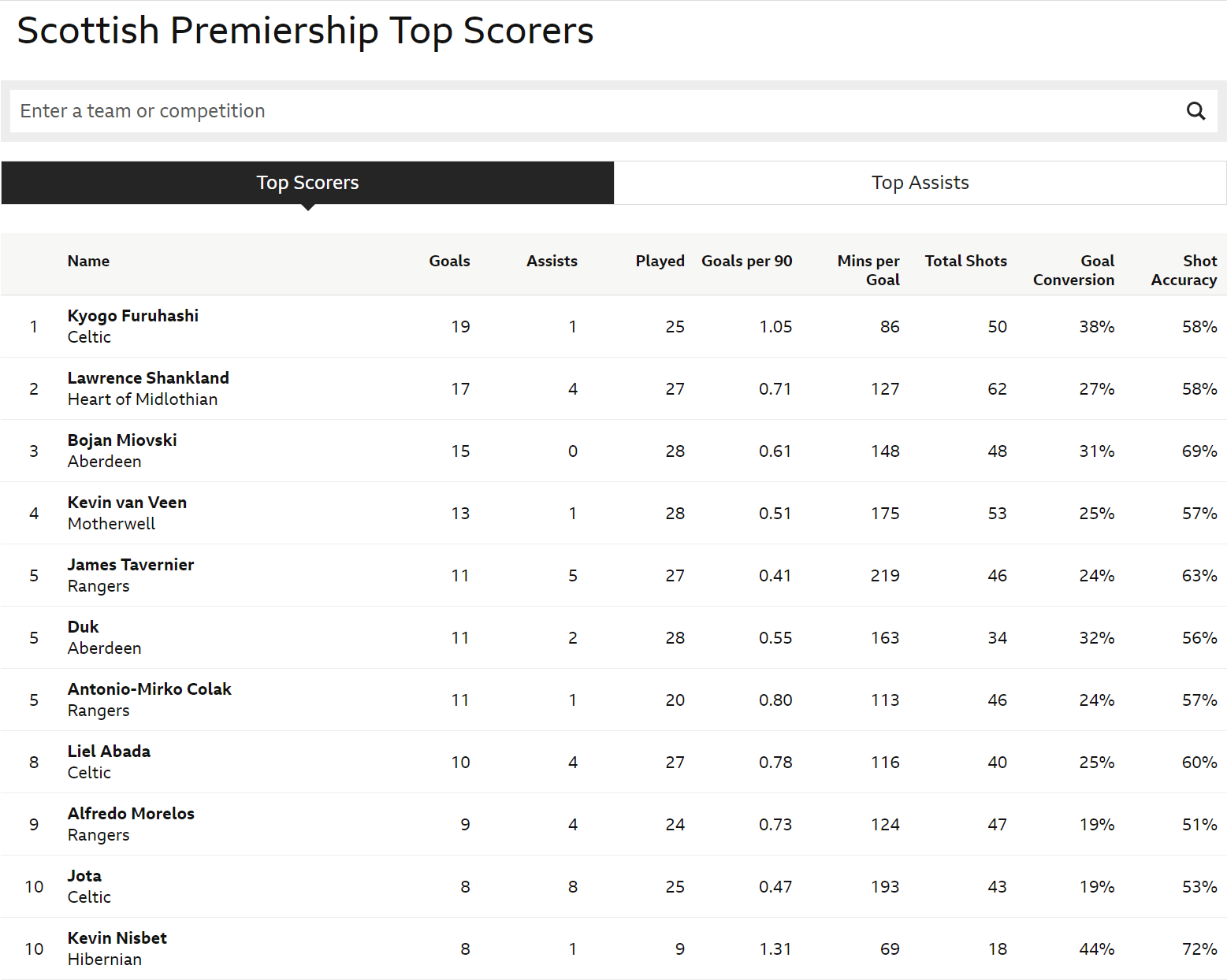Click Kevin van Veen's name
The image size is (1227, 980).
(x=127, y=502)
